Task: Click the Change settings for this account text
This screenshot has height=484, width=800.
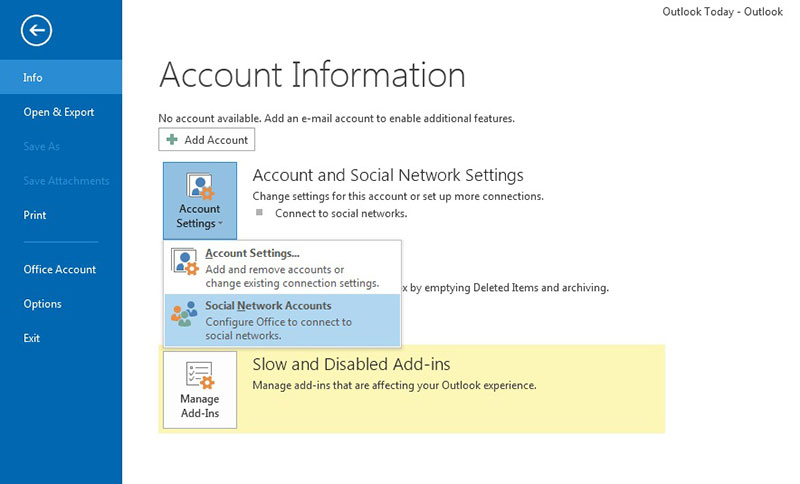Action: tap(398, 196)
